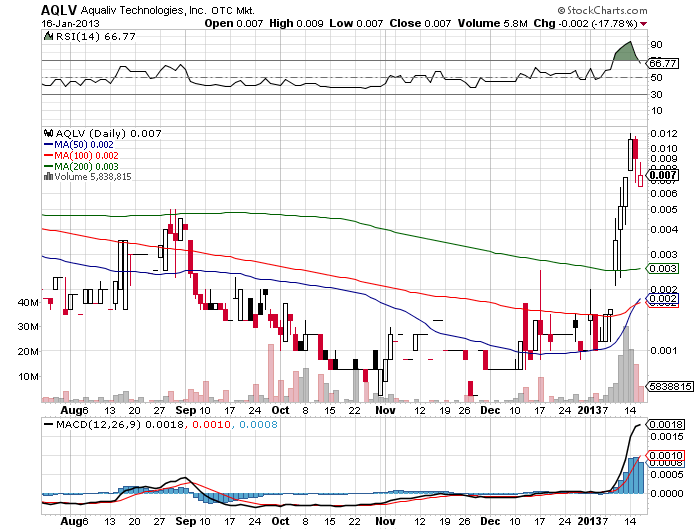This screenshot has width=700, height=530.
Task: Click the black line marker before MACD(12,26,9)
Action: click(48, 424)
